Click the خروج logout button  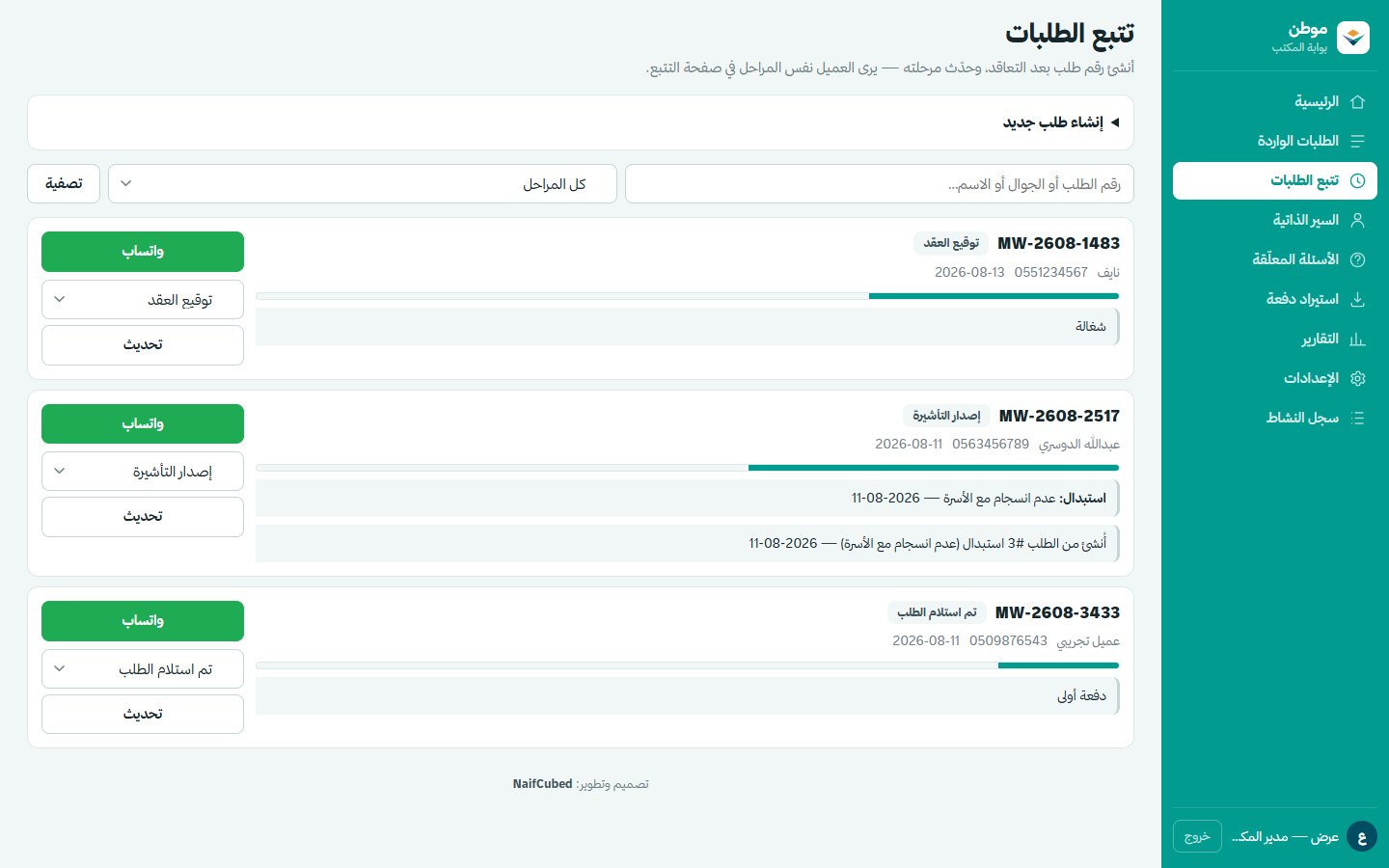click(x=1197, y=836)
